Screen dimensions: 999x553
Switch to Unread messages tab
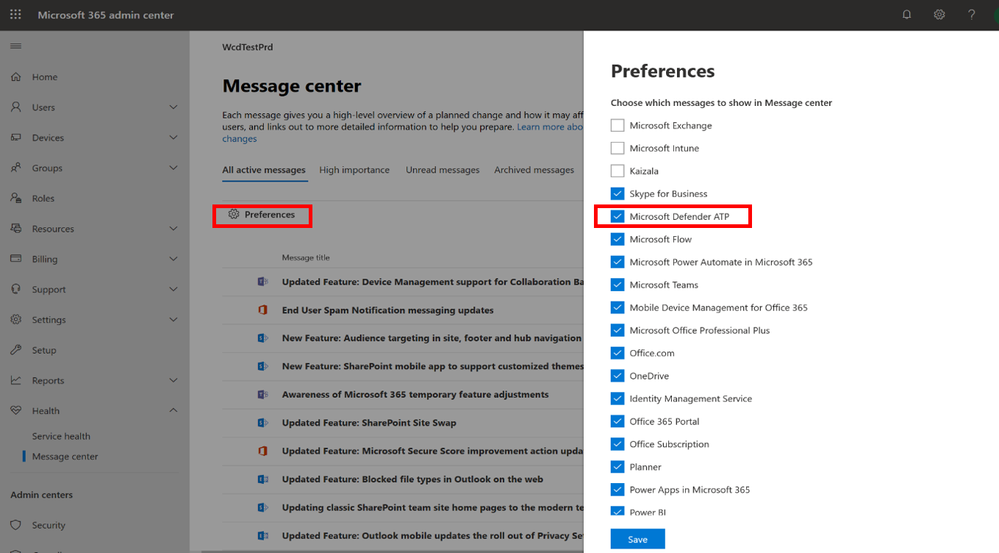pos(443,170)
